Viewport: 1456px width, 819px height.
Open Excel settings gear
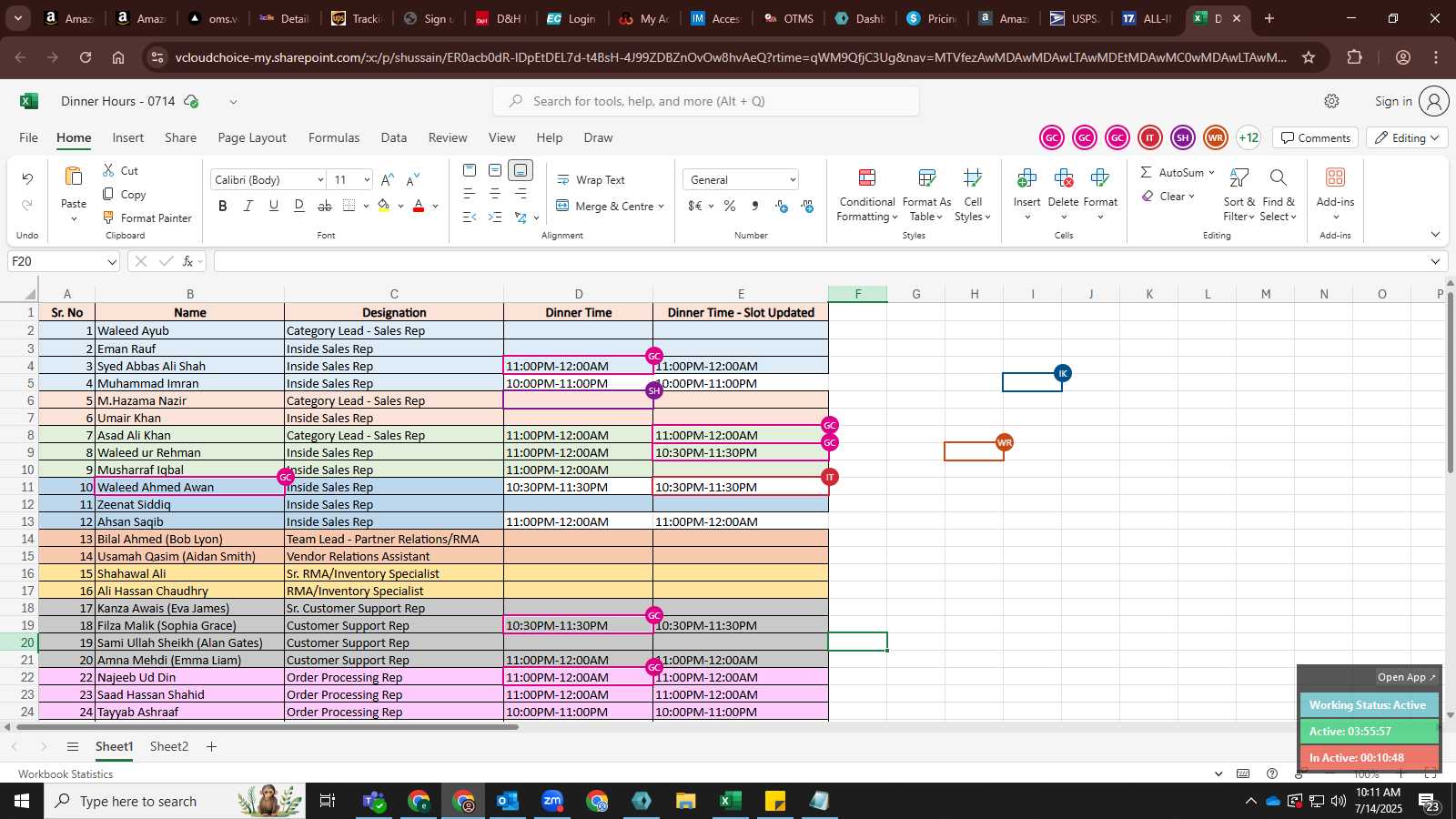1331,101
